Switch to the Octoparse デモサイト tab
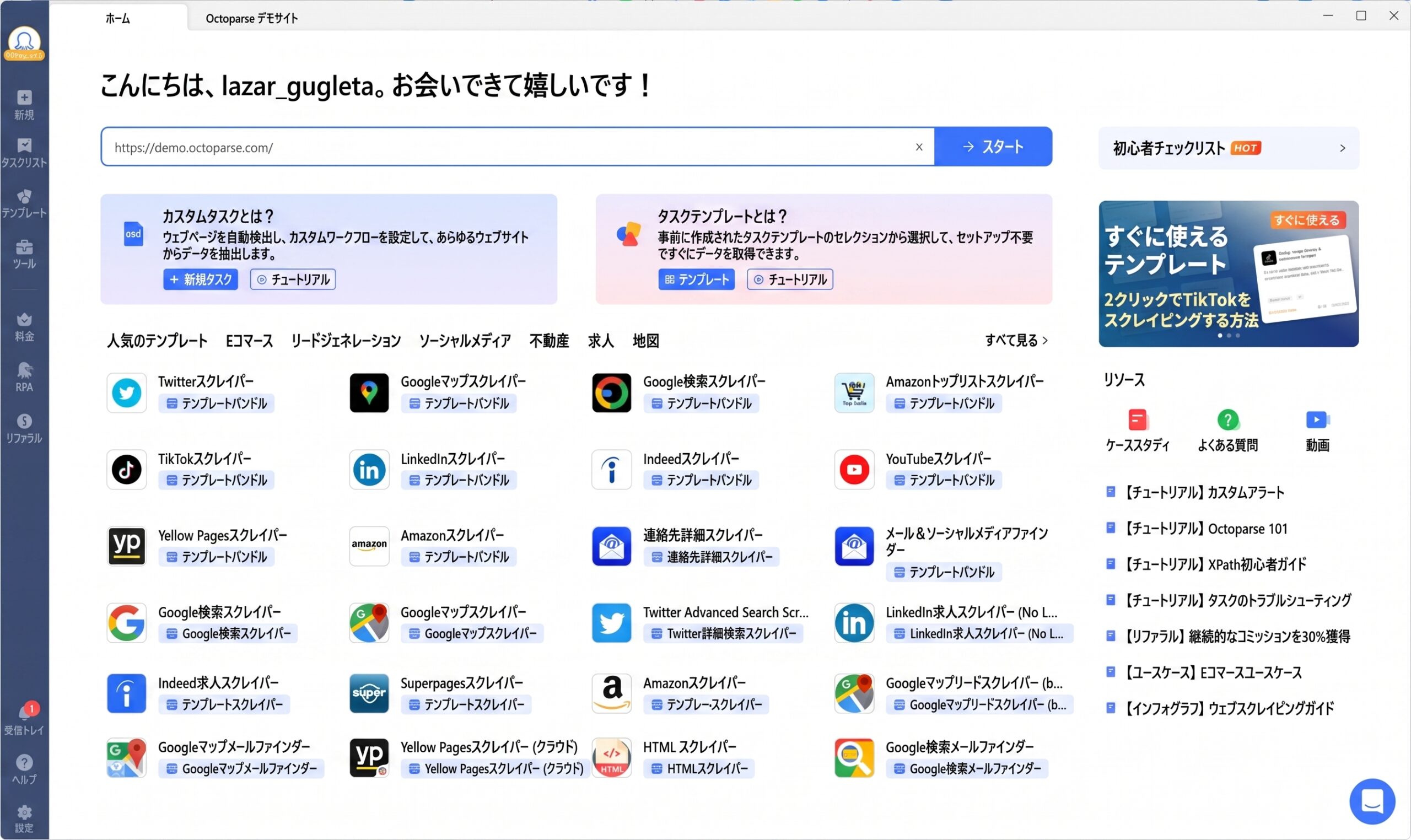This screenshot has height=840, width=1411. coord(251,18)
